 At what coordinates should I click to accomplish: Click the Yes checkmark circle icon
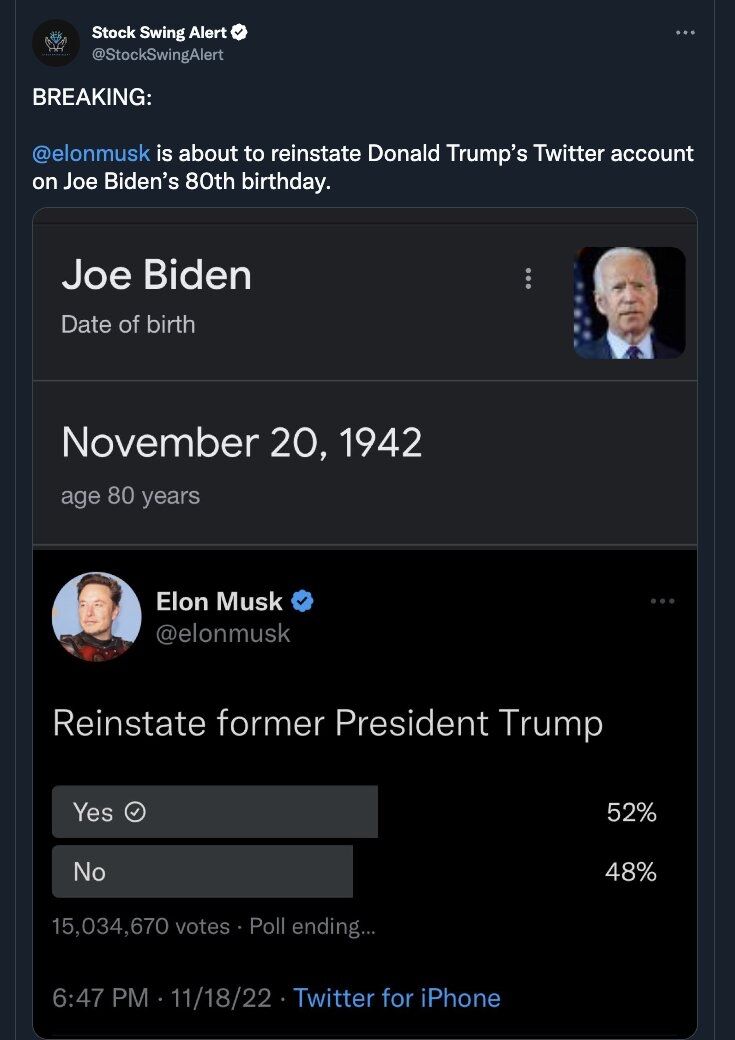[x=135, y=812]
